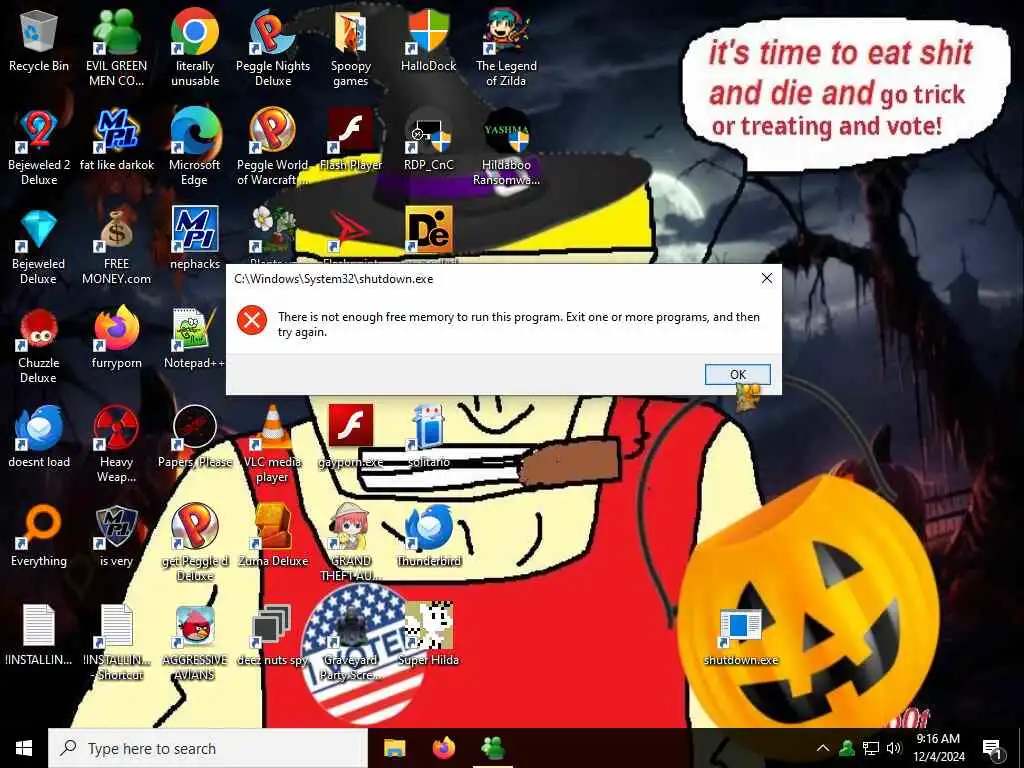The width and height of the screenshot is (1024, 768).
Task: Click OK in the shutdown.exe error dialog
Action: click(737, 374)
